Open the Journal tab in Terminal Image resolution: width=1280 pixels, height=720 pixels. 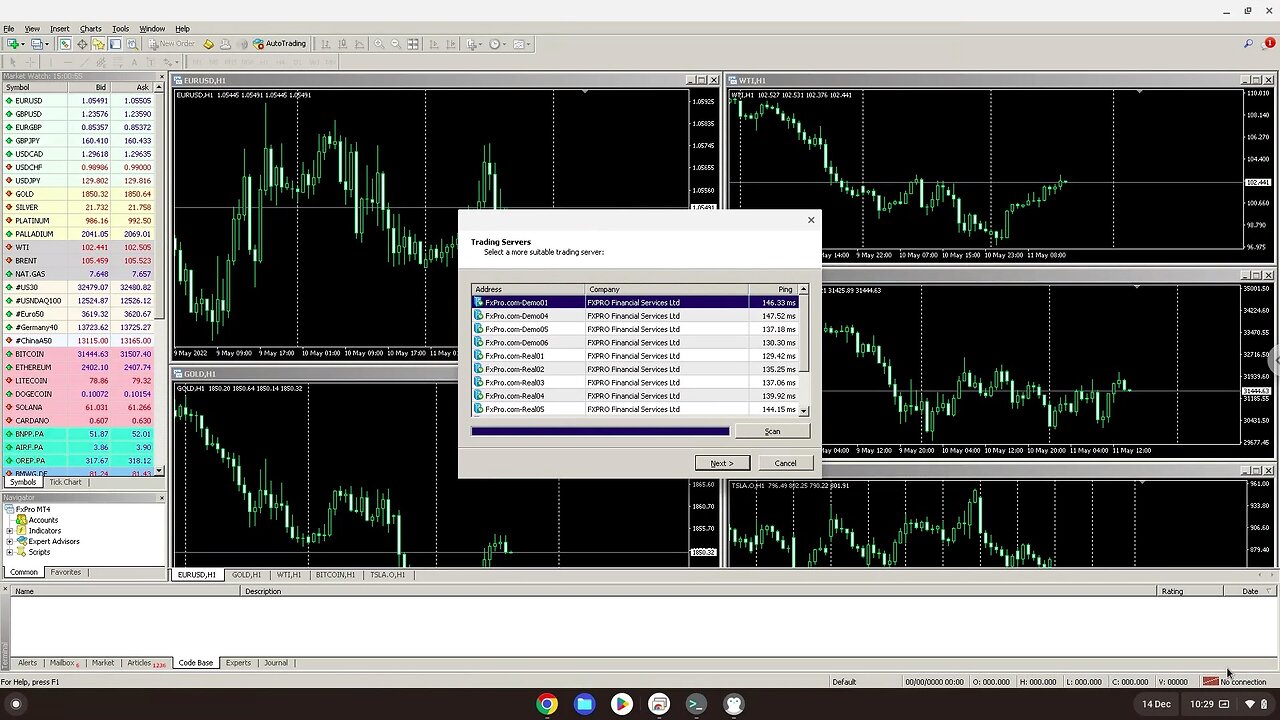276,663
